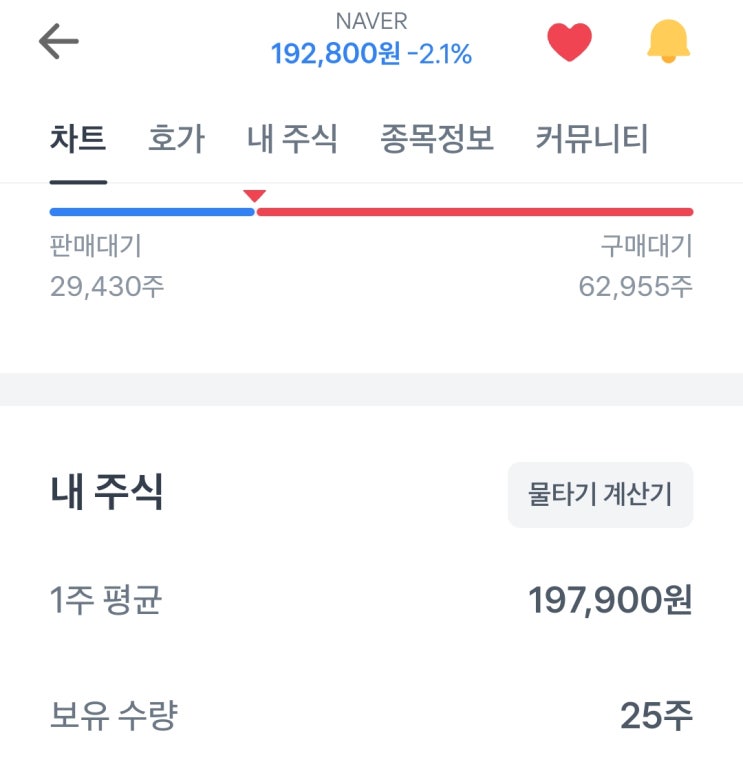Open the 커뮤니티 tab
This screenshot has width=743, height=773.
click(592, 138)
